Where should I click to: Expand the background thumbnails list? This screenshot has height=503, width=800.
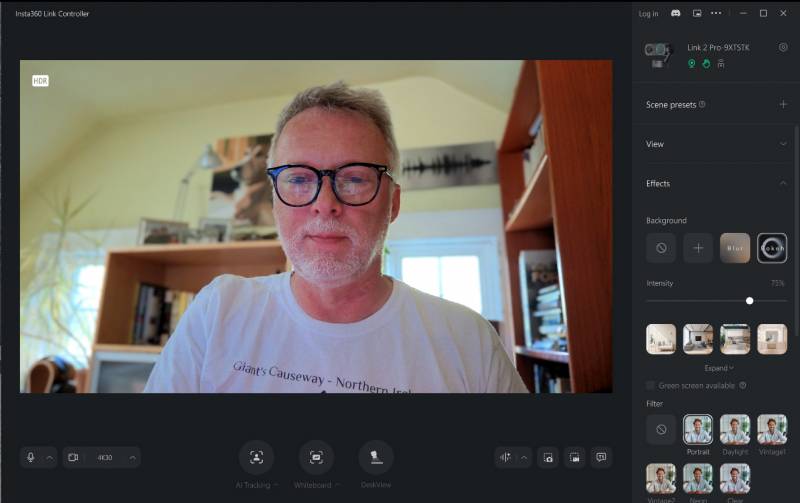pos(719,368)
